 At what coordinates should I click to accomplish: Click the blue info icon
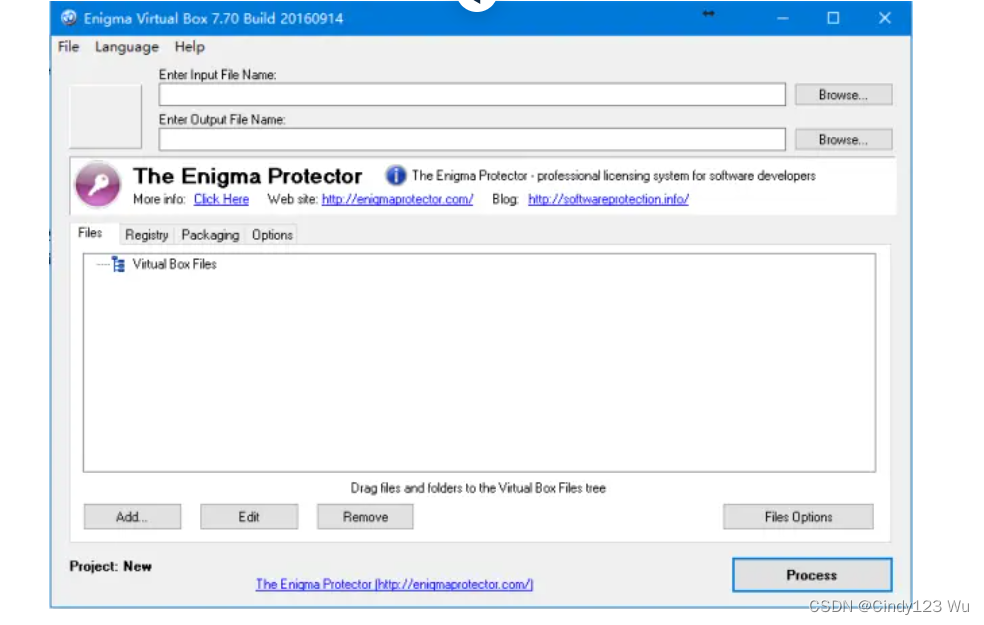pyautogui.click(x=395, y=175)
